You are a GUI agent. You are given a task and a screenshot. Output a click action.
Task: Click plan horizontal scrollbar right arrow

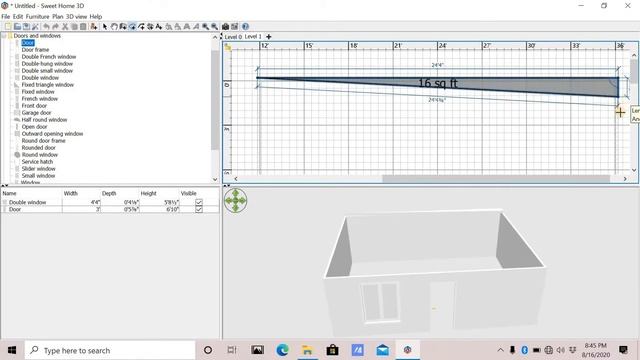coord(625,179)
